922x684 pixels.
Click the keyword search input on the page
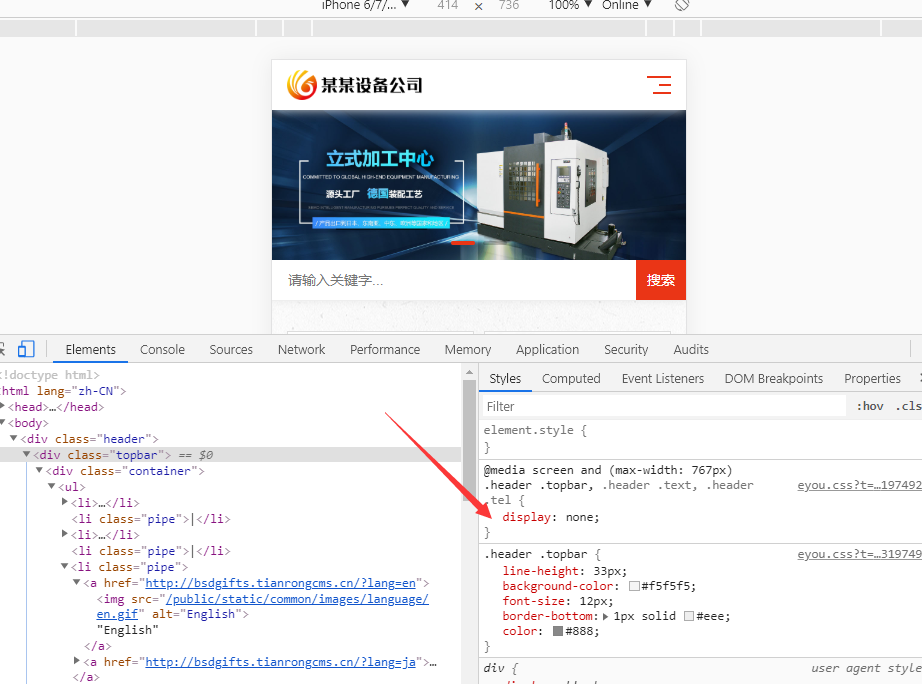click(453, 280)
